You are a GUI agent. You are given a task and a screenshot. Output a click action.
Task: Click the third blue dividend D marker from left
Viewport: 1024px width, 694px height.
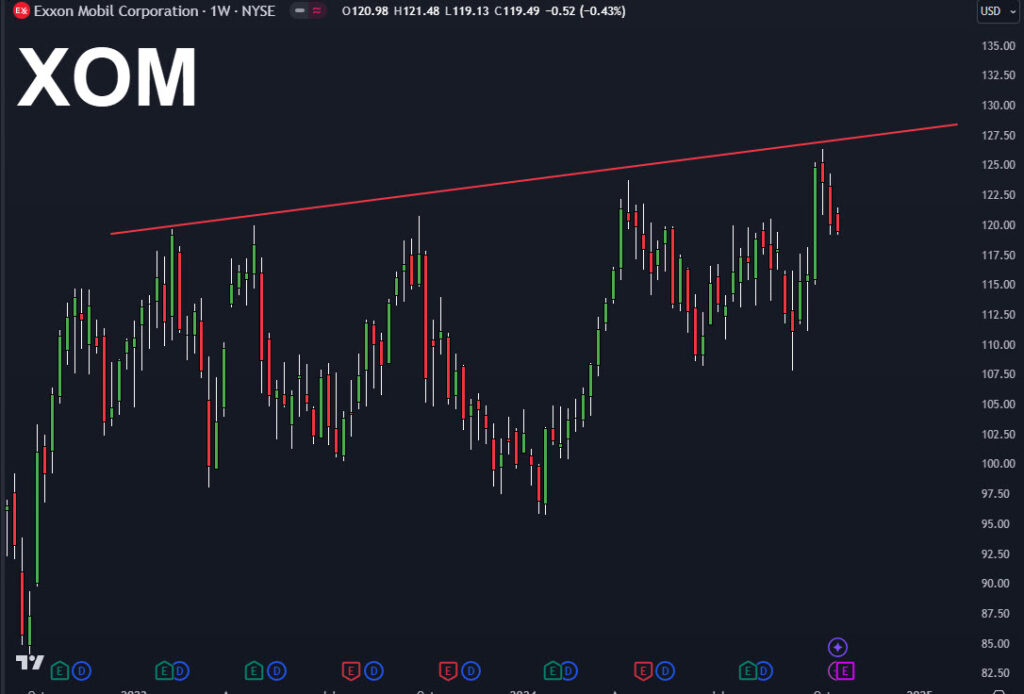point(276,670)
